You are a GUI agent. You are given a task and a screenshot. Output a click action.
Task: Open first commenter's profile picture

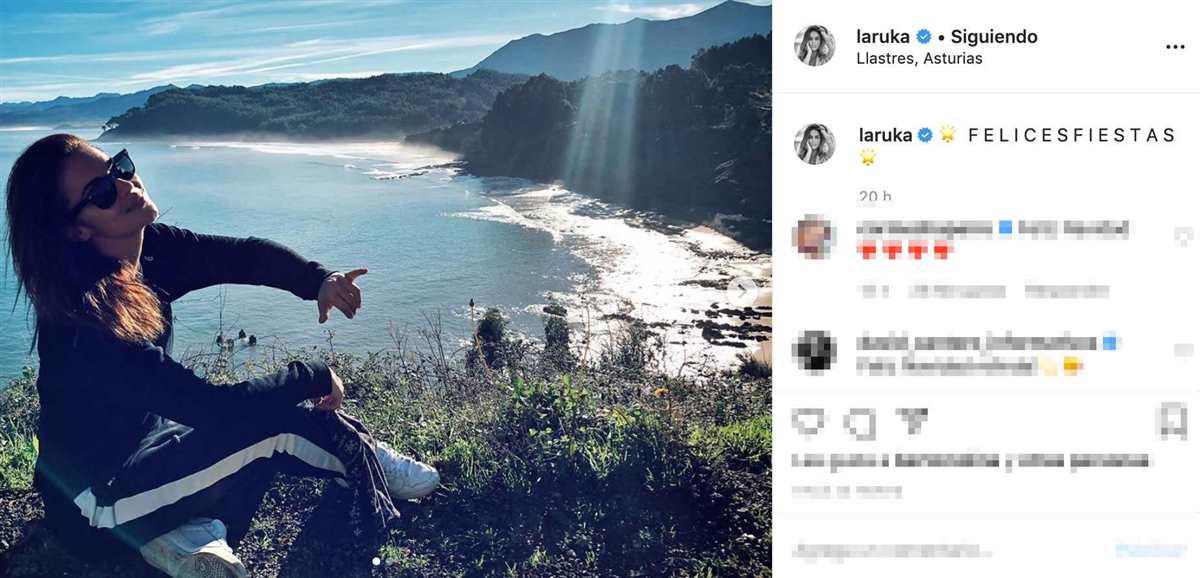(x=814, y=237)
